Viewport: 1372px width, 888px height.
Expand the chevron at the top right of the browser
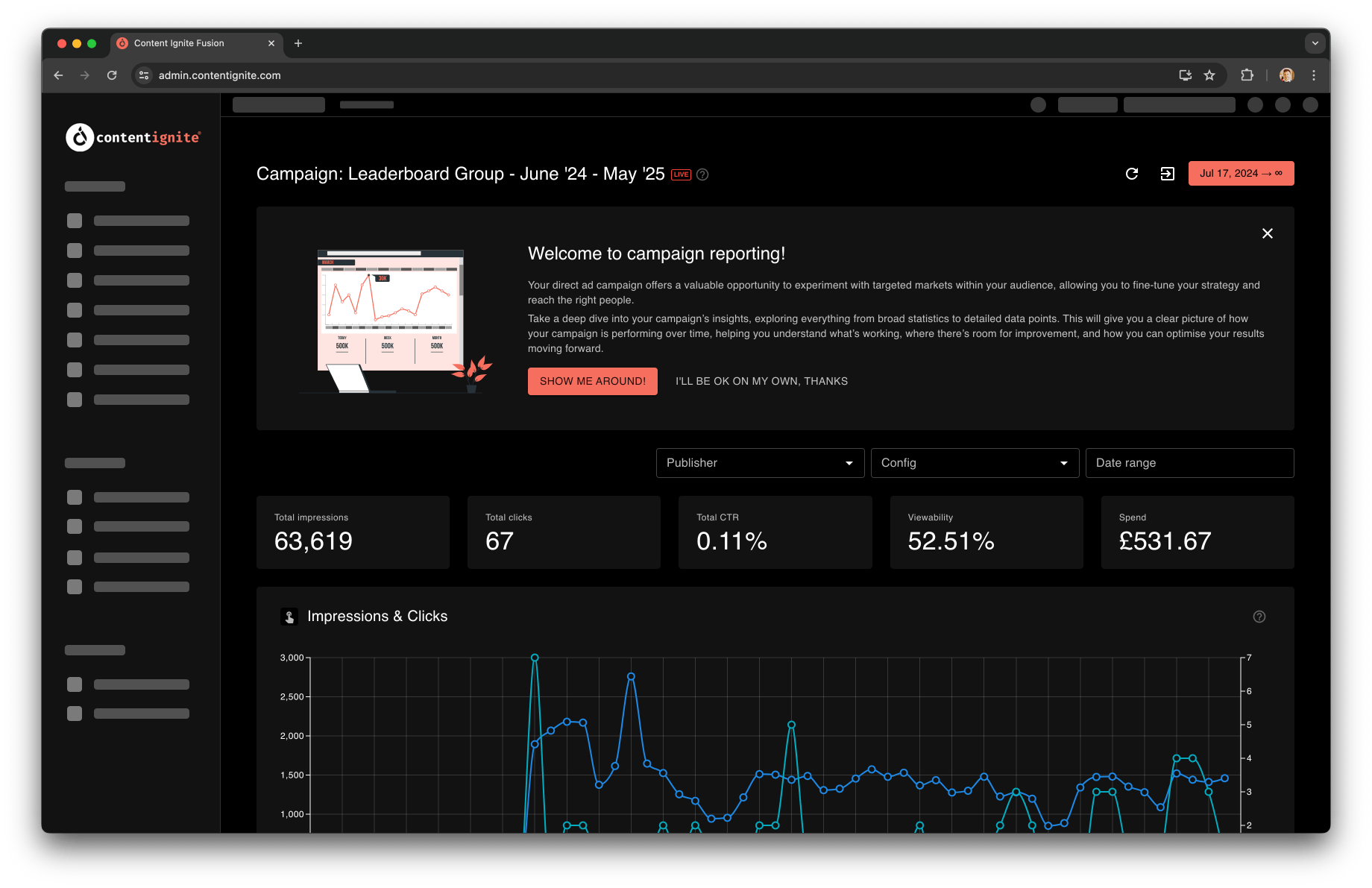tap(1315, 43)
